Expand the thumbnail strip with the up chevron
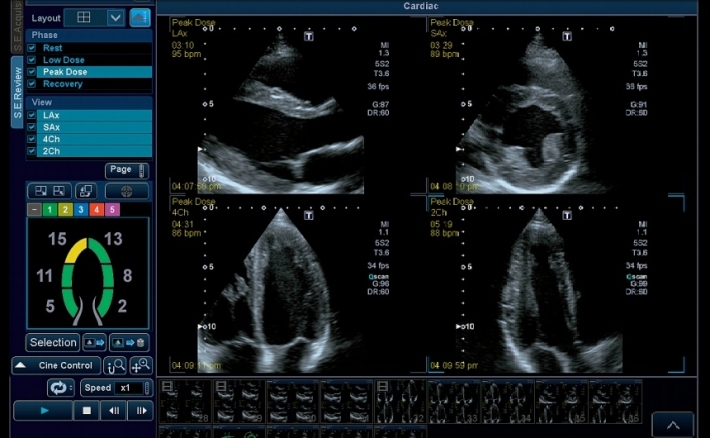 673,425
